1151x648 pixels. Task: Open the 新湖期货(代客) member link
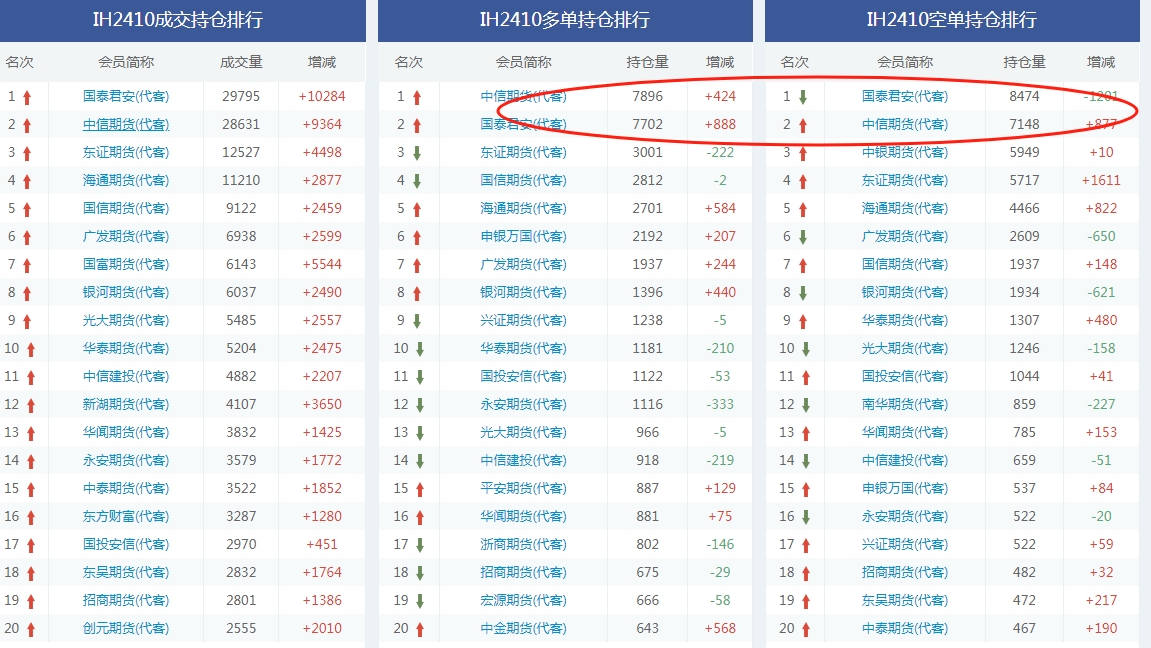tap(126, 404)
